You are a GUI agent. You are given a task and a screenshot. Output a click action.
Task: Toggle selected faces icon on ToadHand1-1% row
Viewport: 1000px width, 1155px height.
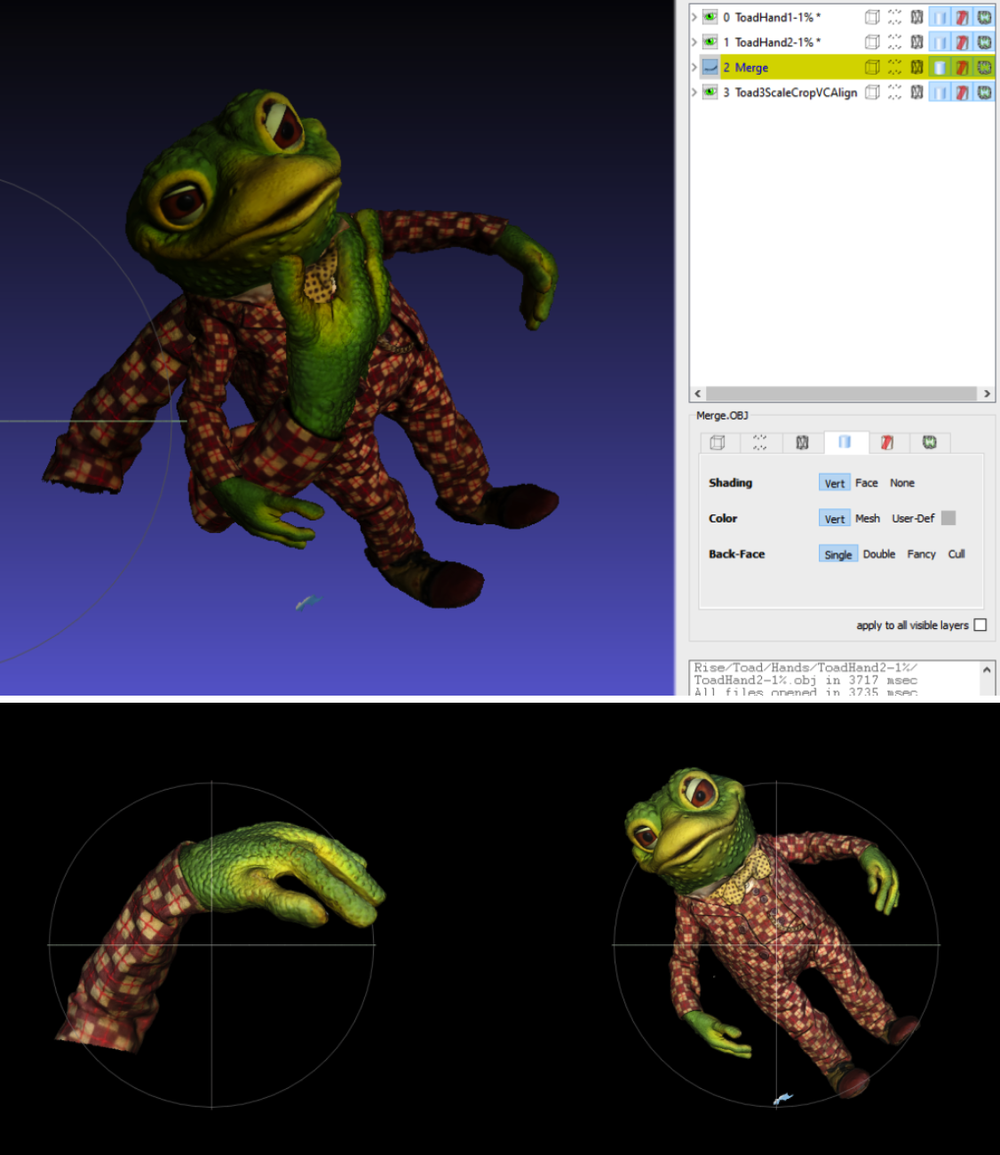click(962, 17)
